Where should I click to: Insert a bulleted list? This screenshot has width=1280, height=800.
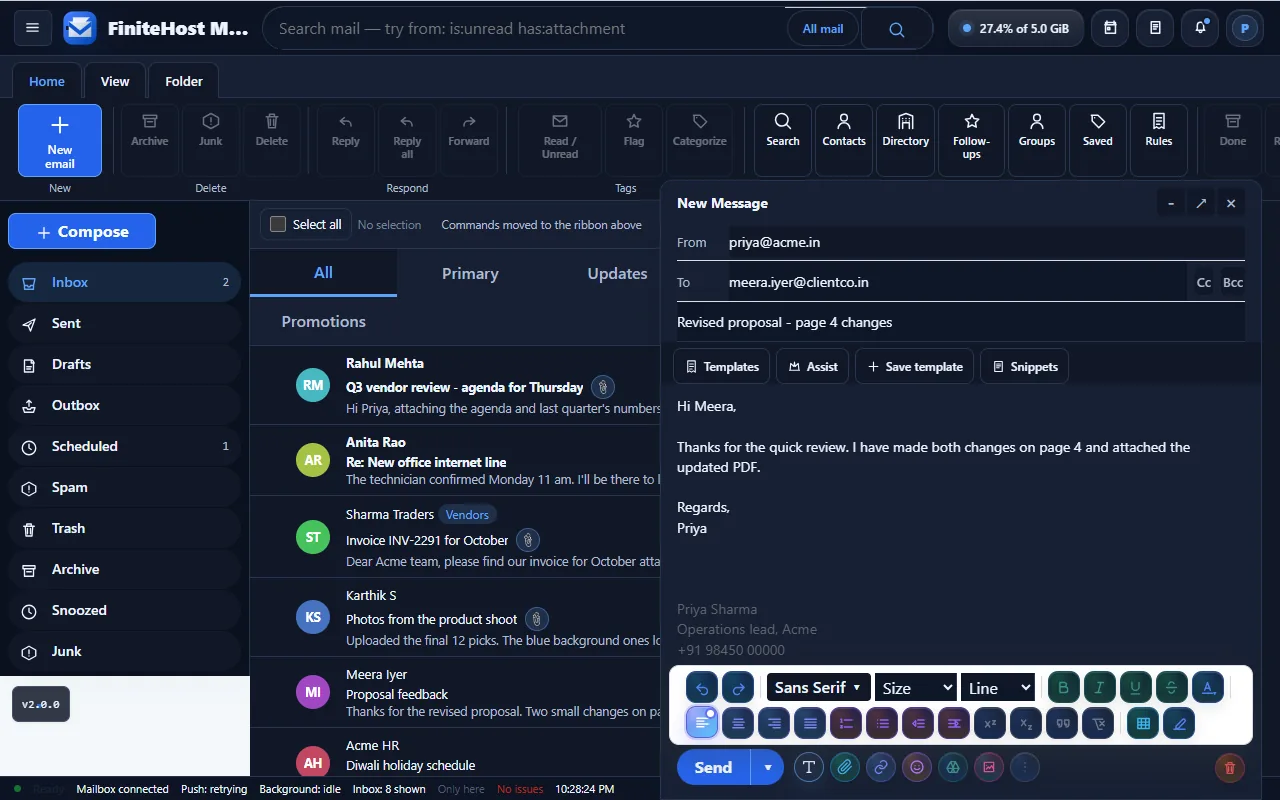point(882,723)
